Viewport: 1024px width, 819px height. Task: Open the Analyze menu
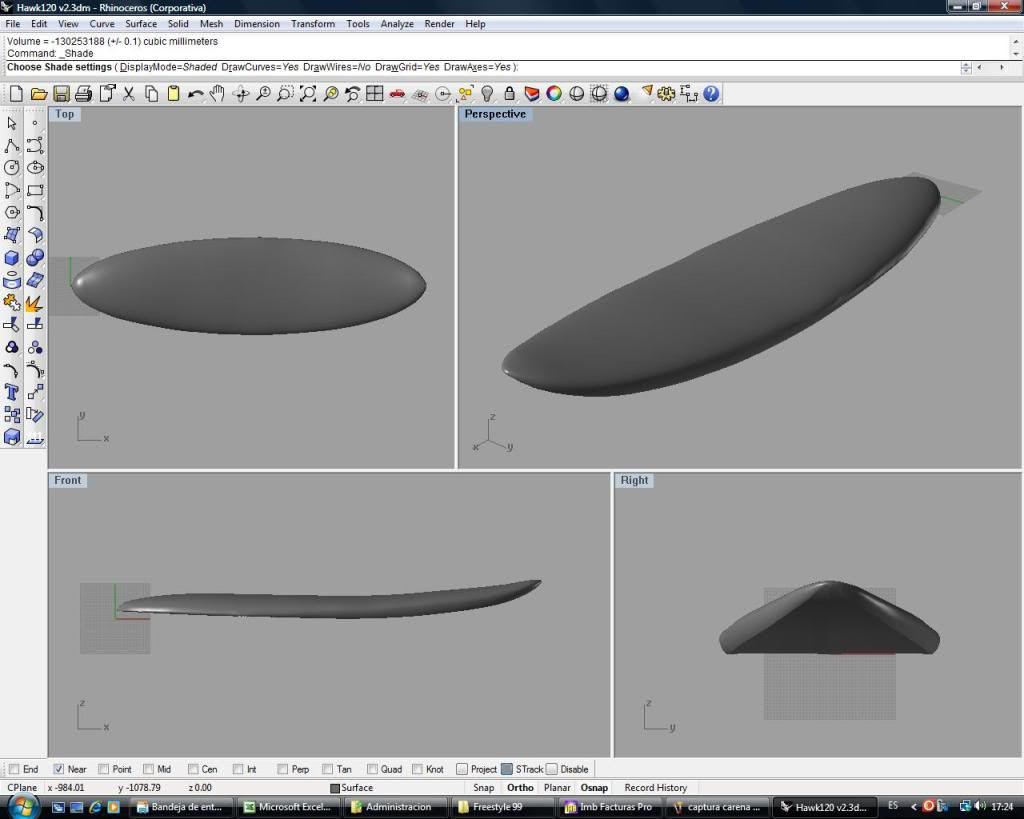click(397, 24)
